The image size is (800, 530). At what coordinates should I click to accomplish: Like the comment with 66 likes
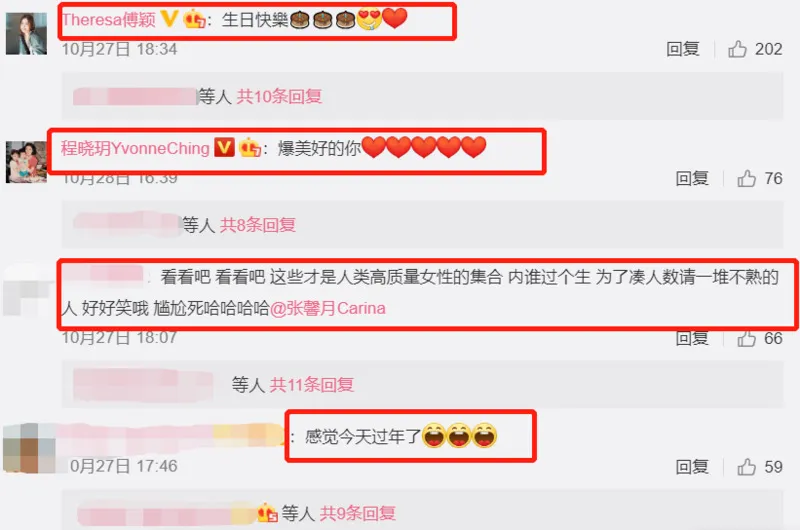[746, 339]
